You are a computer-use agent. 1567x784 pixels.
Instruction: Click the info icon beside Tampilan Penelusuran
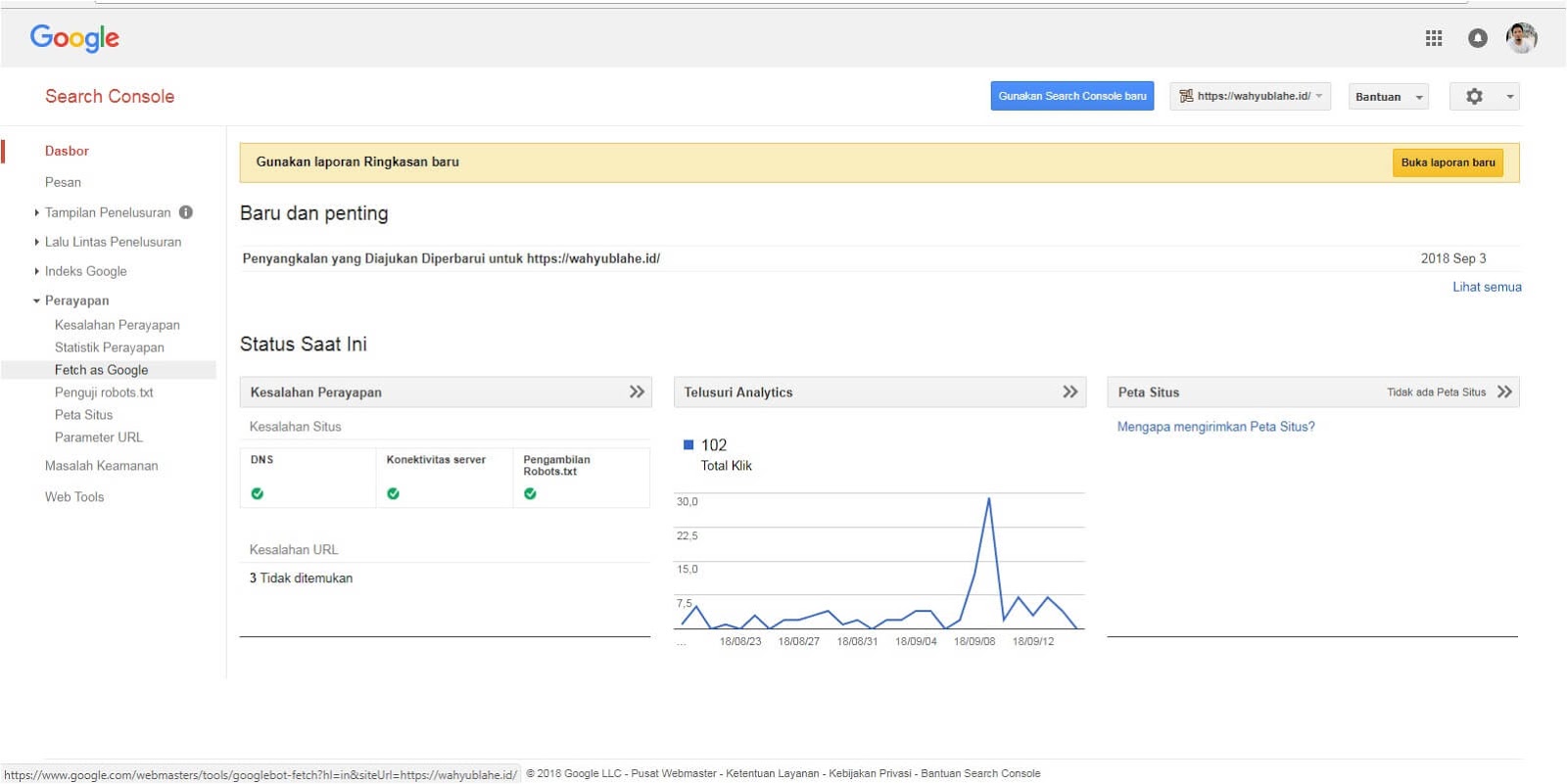186,212
